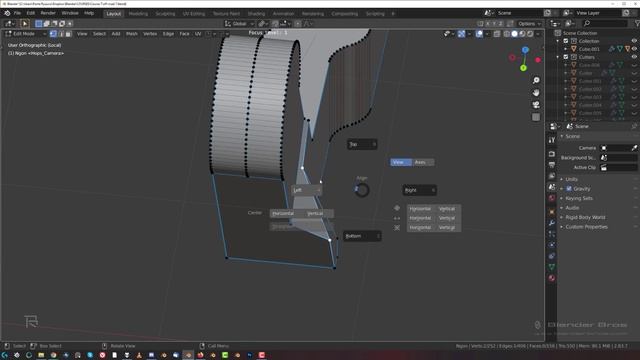Switch to the Modeling workspace tab
This screenshot has width=640, height=360.
point(138,13)
